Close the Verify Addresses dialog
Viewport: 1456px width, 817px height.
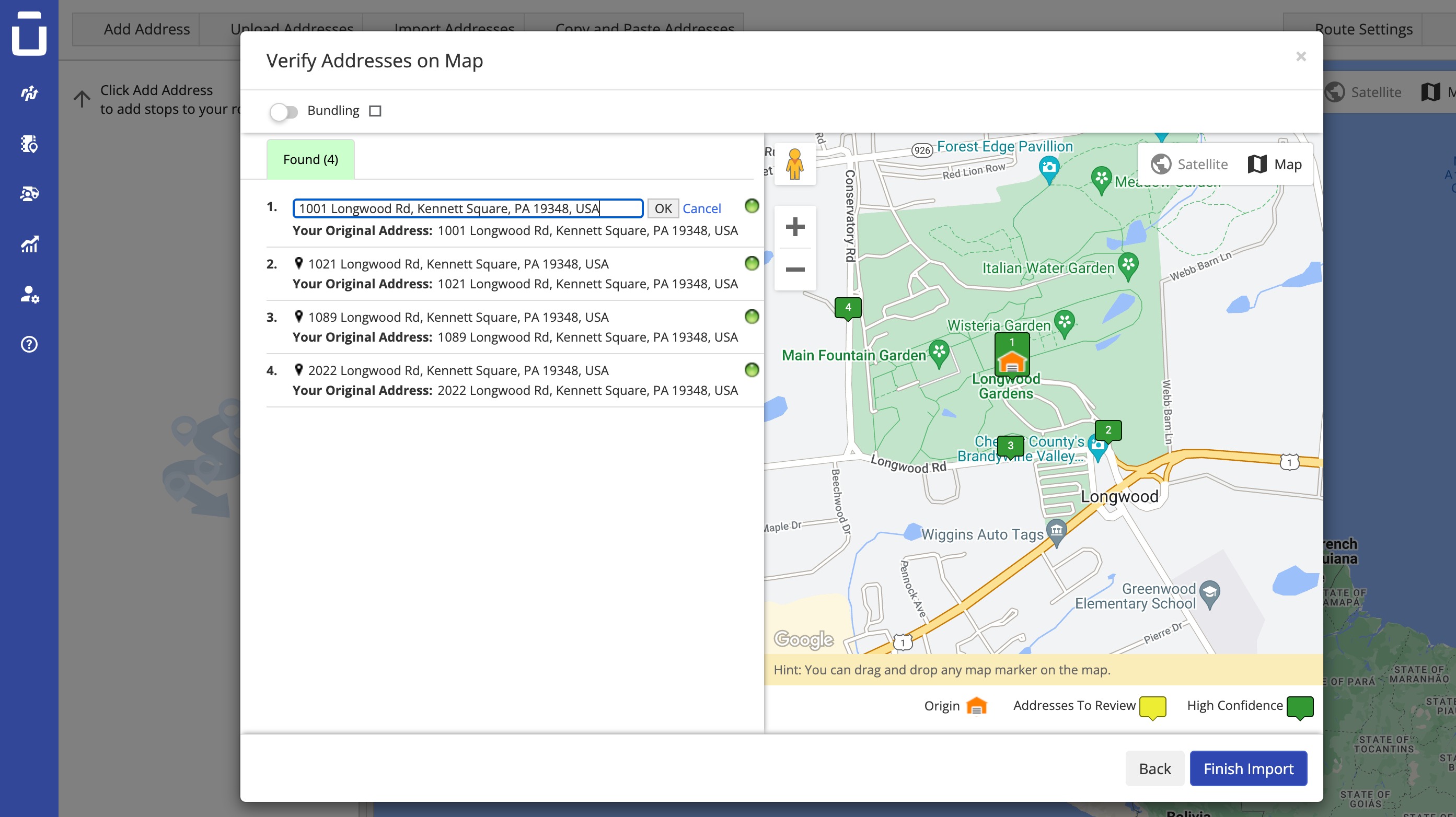point(1301,56)
